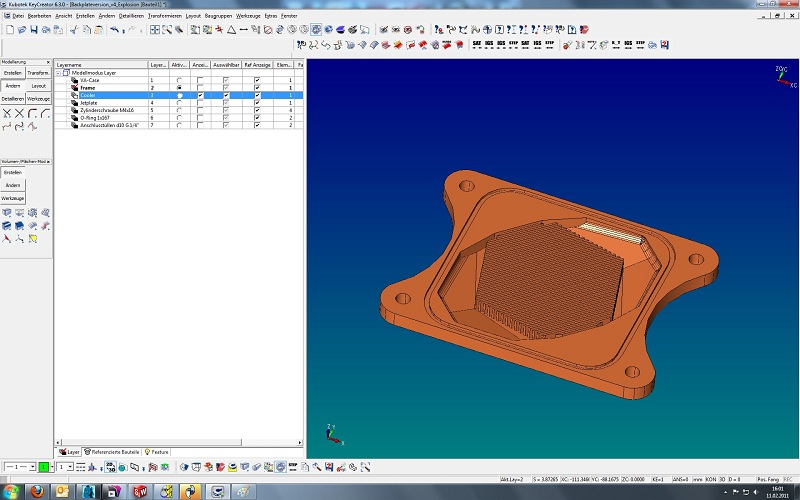800x500 pixels.
Task: Click the triangle icon in the top toolbar
Action: coord(232,30)
